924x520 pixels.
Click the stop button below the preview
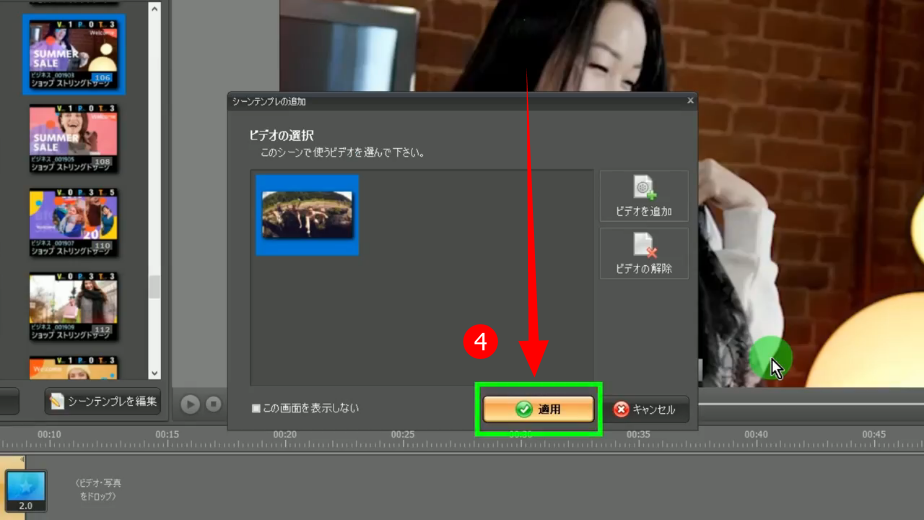[213, 404]
